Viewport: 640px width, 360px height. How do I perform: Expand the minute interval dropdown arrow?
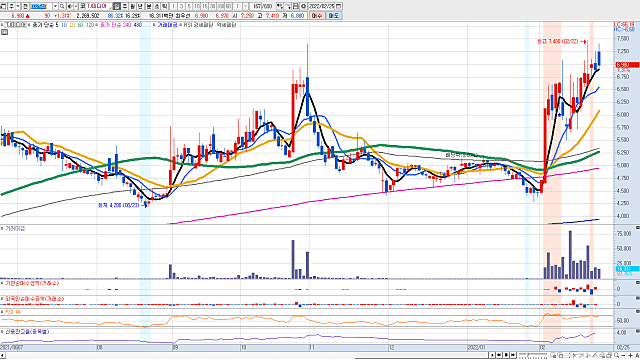pos(246,7)
